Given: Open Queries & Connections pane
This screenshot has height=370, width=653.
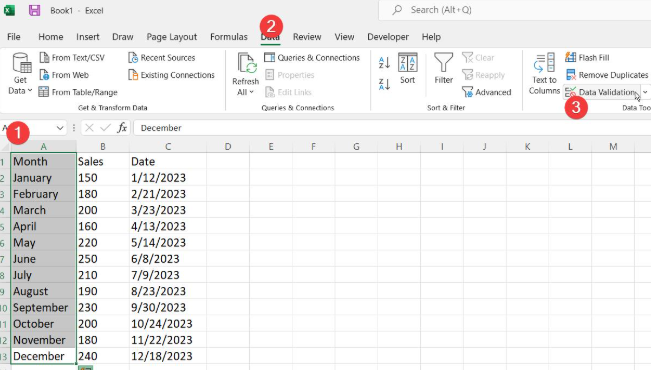Looking at the screenshot, I should tap(312, 58).
